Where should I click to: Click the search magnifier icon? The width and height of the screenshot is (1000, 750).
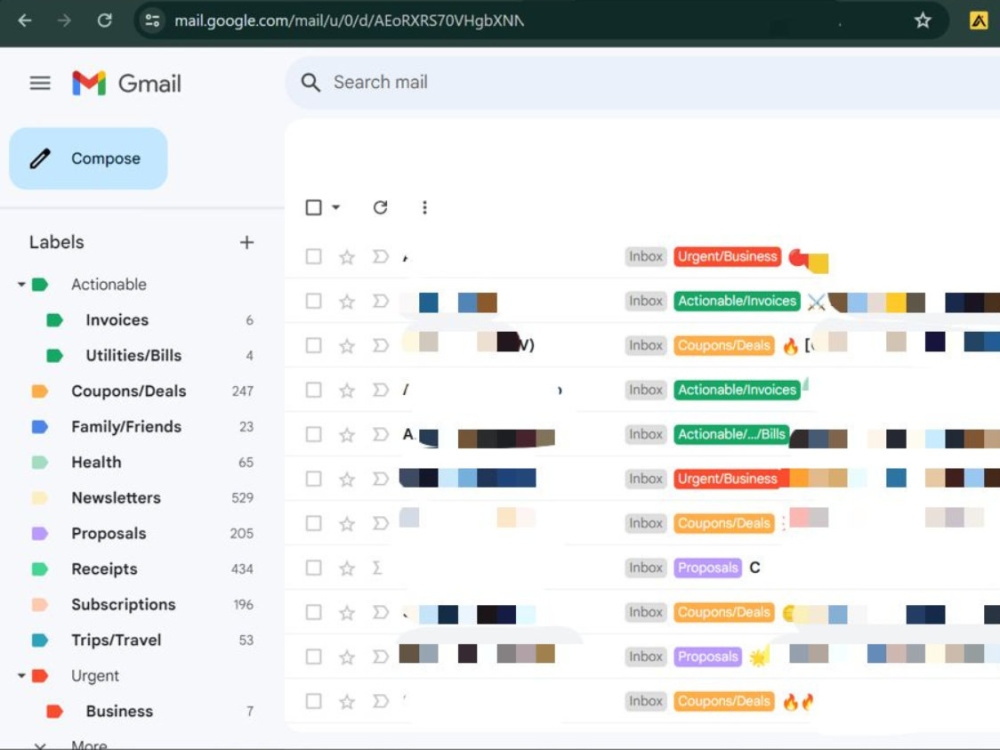(x=311, y=82)
